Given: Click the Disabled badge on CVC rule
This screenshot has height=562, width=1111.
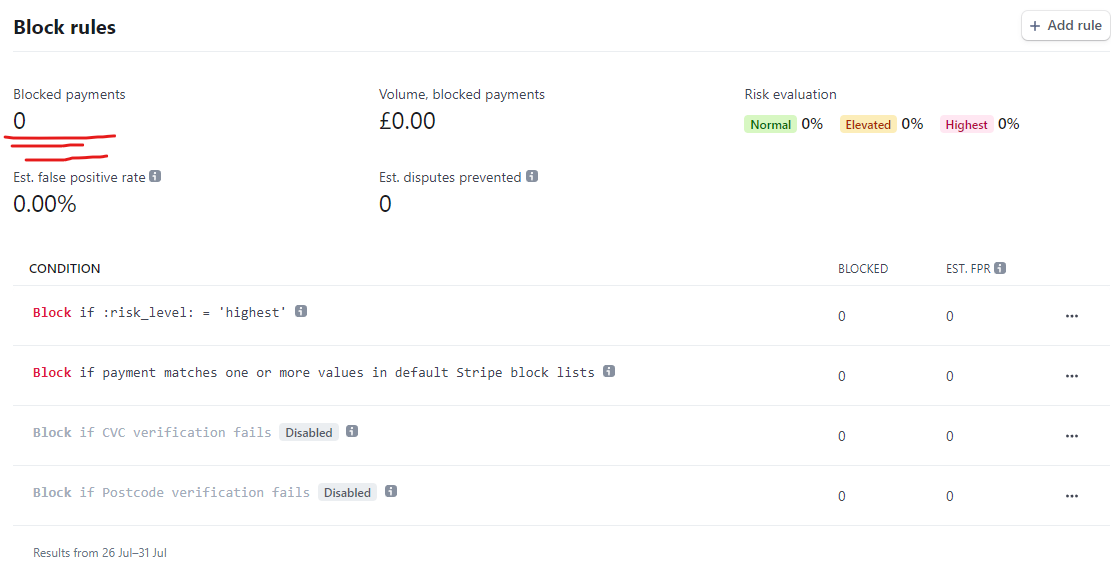Looking at the screenshot, I should tap(309, 432).
